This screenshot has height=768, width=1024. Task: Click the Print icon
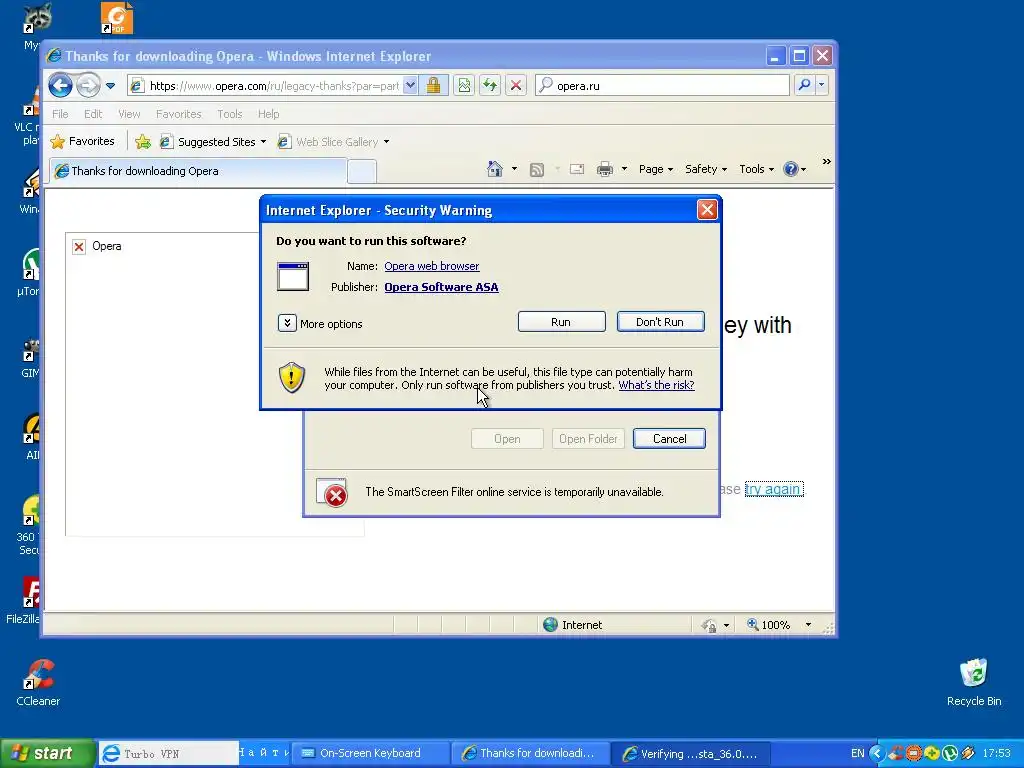click(605, 169)
